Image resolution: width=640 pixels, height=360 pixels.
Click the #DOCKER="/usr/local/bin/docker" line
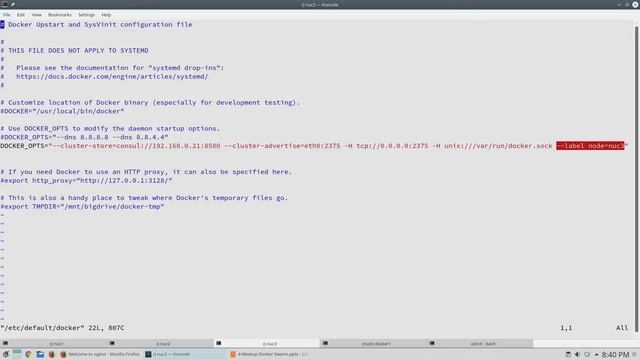click(62, 111)
